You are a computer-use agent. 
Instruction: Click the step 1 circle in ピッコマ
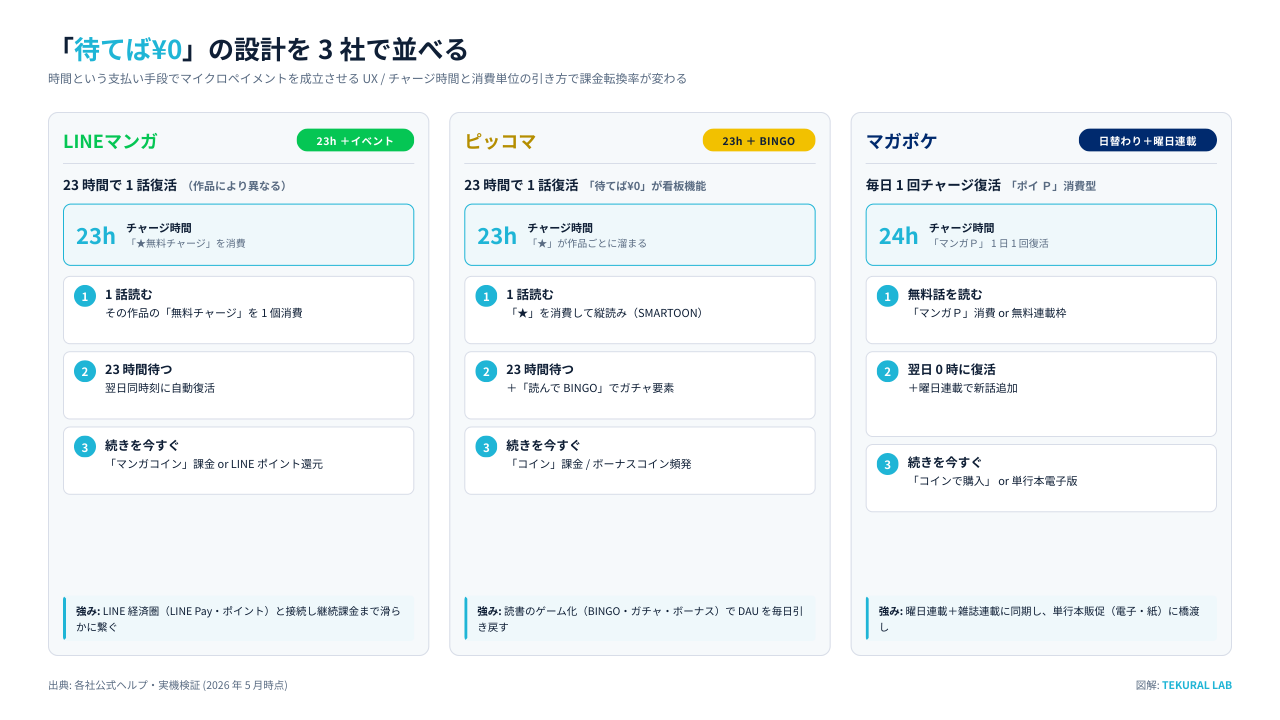(x=486, y=296)
